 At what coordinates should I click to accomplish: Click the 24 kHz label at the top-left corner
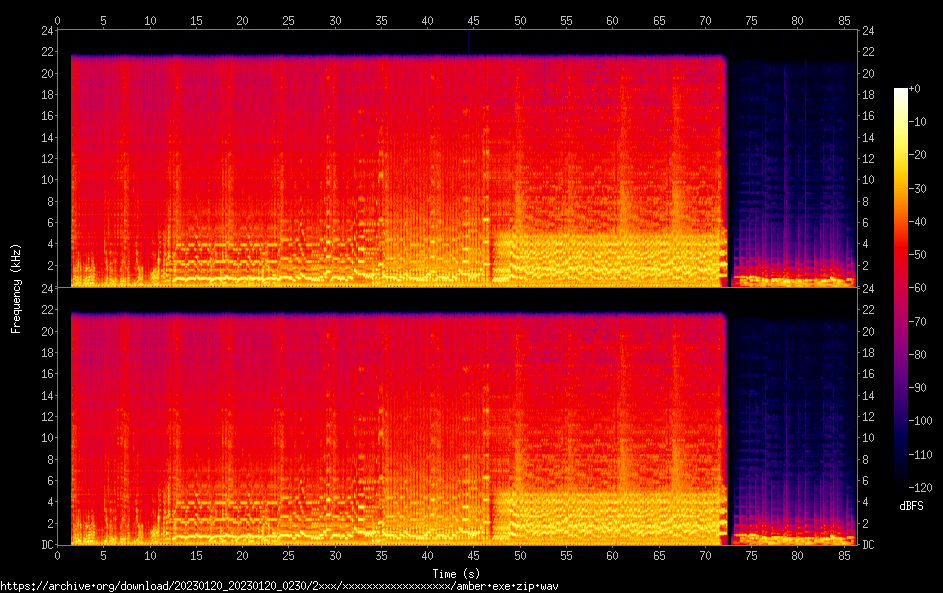(46, 30)
